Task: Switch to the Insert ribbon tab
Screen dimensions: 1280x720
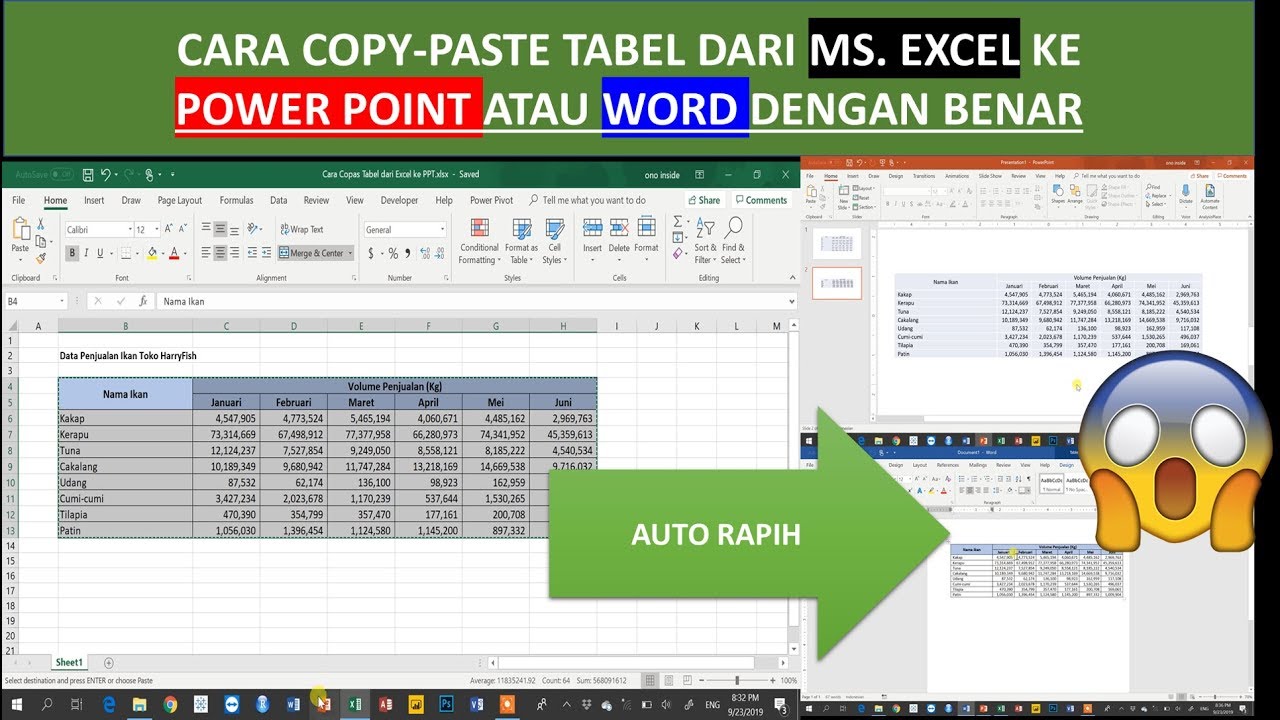Action: tap(94, 200)
